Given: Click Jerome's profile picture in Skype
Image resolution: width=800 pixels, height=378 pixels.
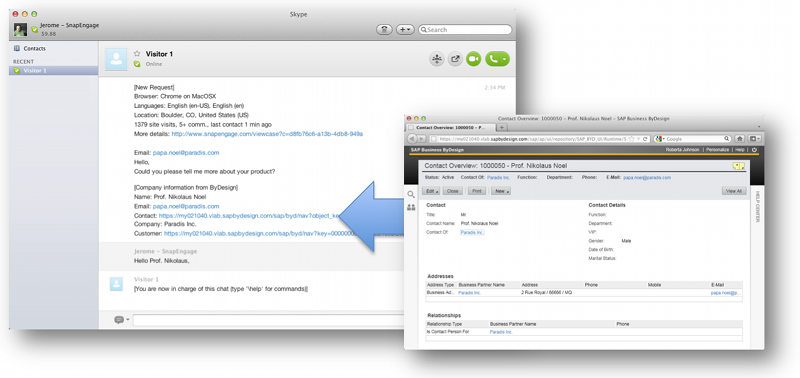Looking at the screenshot, I should click(x=20, y=30).
